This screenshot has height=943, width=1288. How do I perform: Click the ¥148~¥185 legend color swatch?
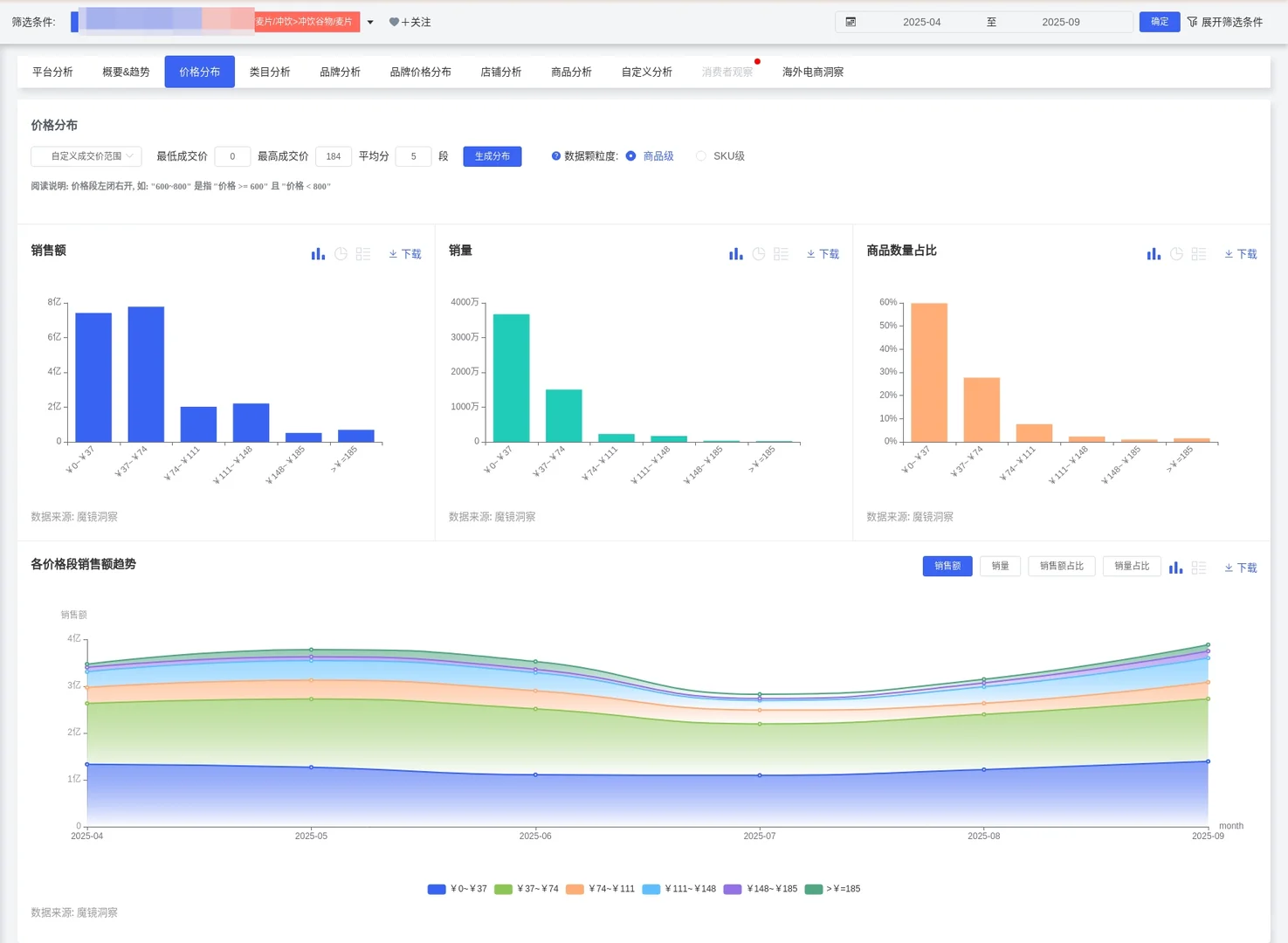pyautogui.click(x=733, y=889)
